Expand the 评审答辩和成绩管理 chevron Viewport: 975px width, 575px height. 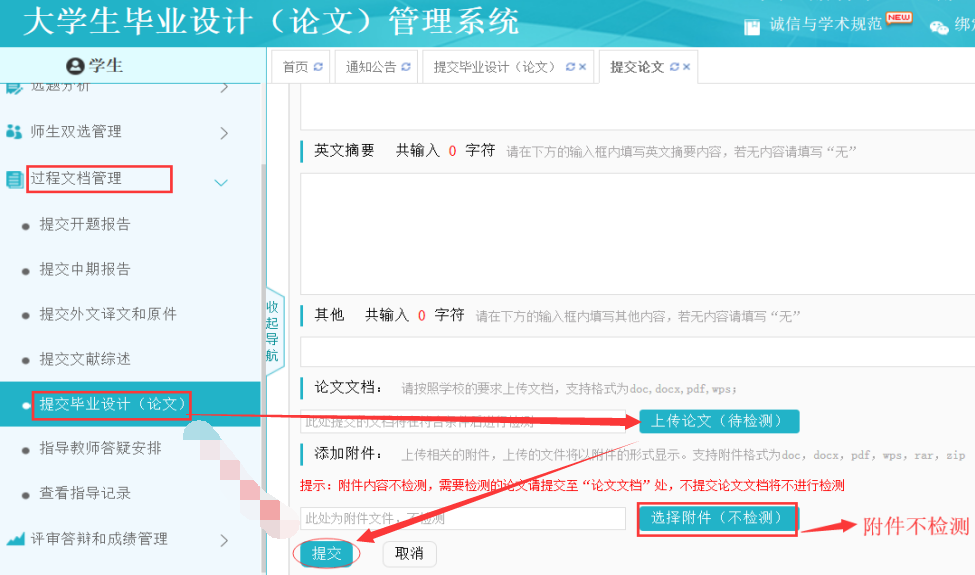click(224, 540)
